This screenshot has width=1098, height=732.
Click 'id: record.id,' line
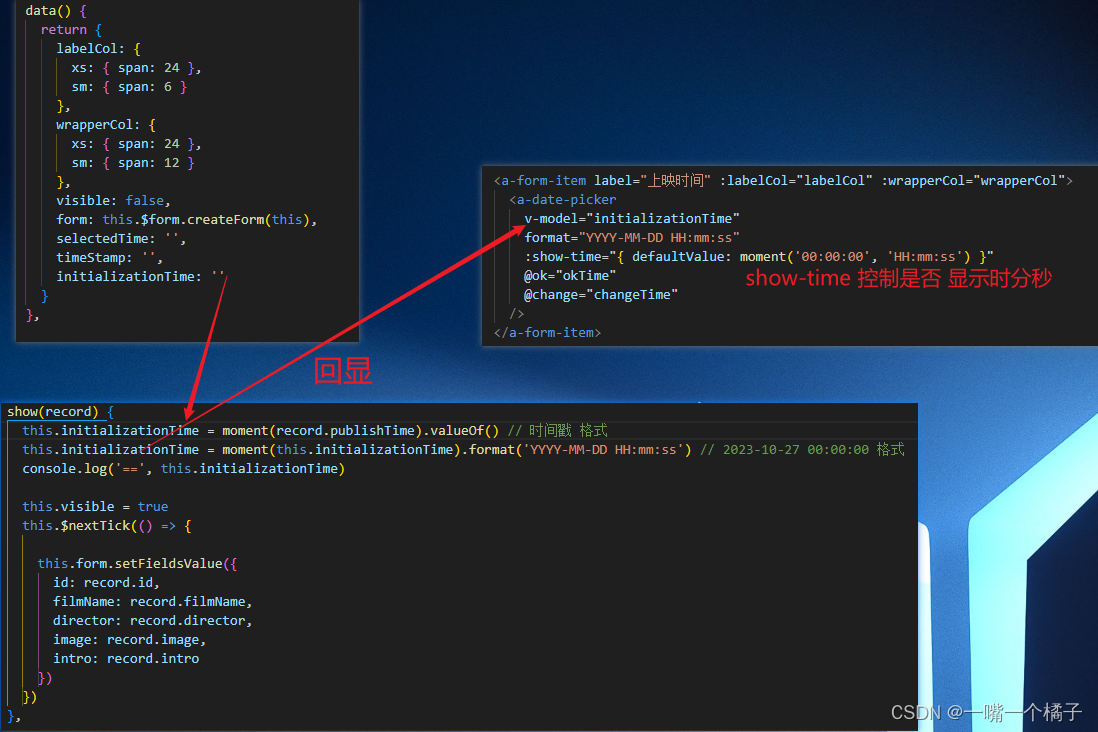click(106, 583)
